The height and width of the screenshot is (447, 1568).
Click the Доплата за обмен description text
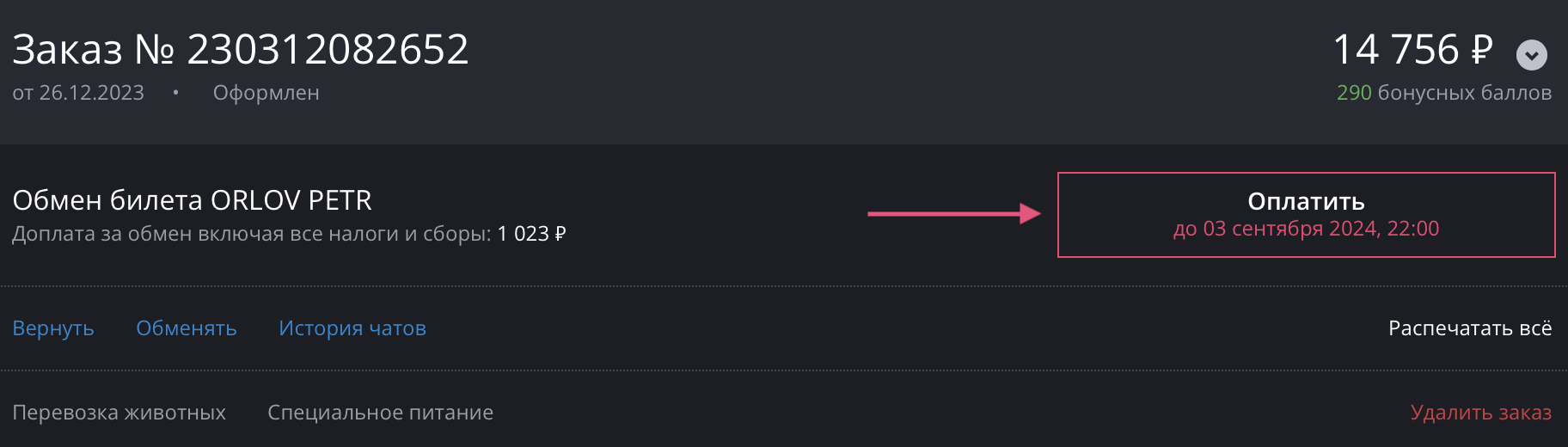251,234
